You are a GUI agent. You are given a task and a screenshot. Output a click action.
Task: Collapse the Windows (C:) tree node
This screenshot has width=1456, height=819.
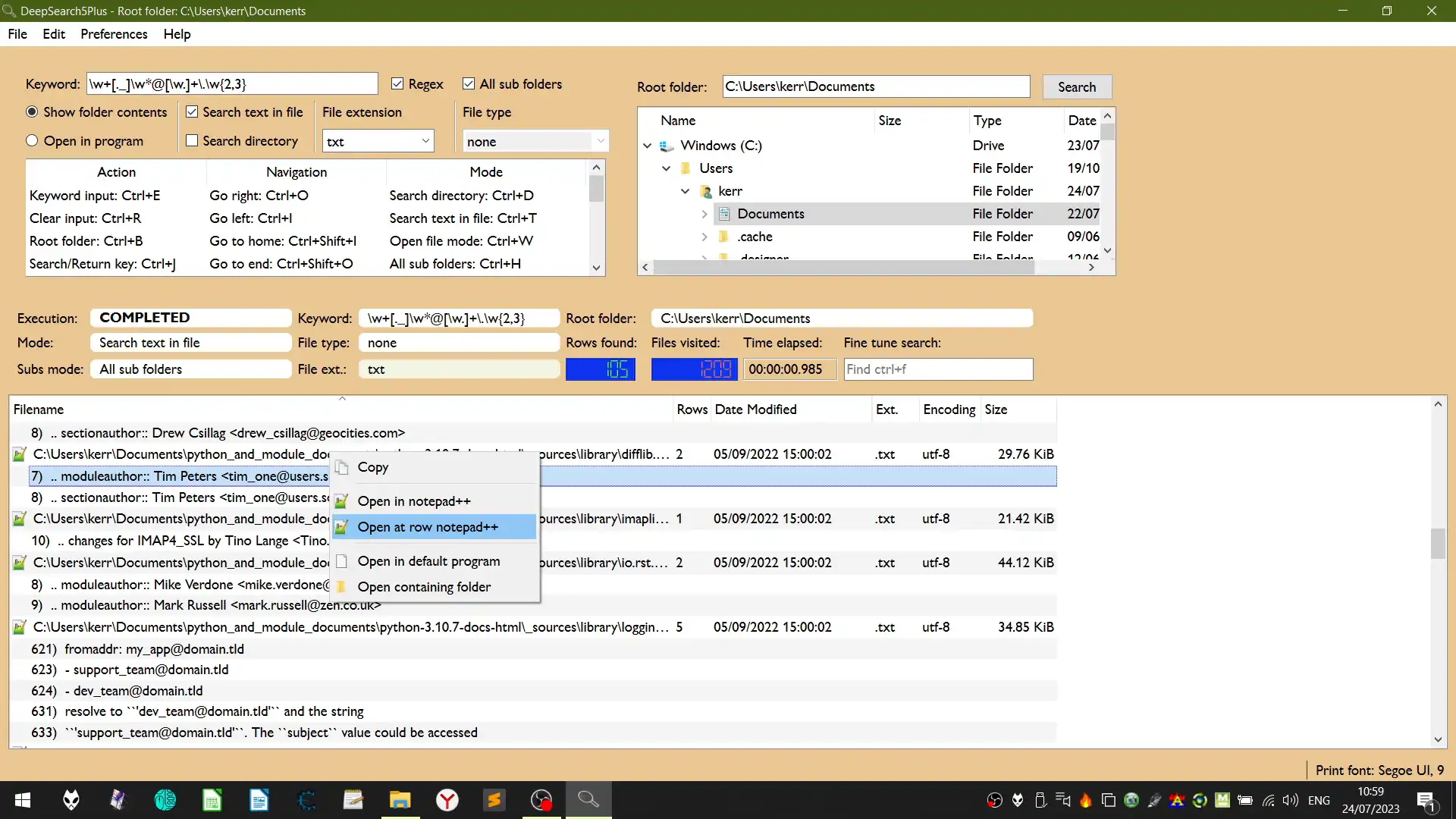[x=648, y=146]
